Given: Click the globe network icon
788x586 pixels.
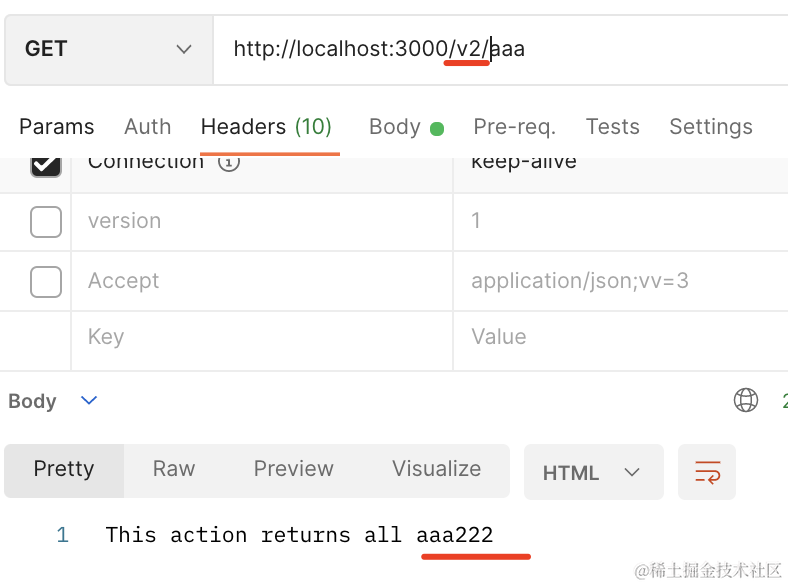Looking at the screenshot, I should pyautogui.click(x=746, y=401).
